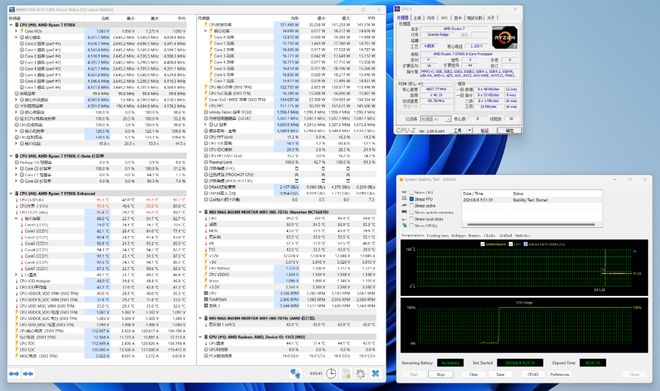Enable the Stress local disks checkbox
Image resolution: width=660 pixels, height=391 pixels.
tap(412, 219)
